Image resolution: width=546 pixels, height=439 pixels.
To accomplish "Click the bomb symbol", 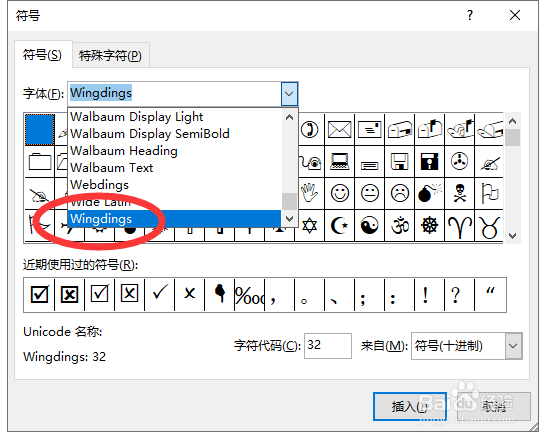I will pos(429,193).
